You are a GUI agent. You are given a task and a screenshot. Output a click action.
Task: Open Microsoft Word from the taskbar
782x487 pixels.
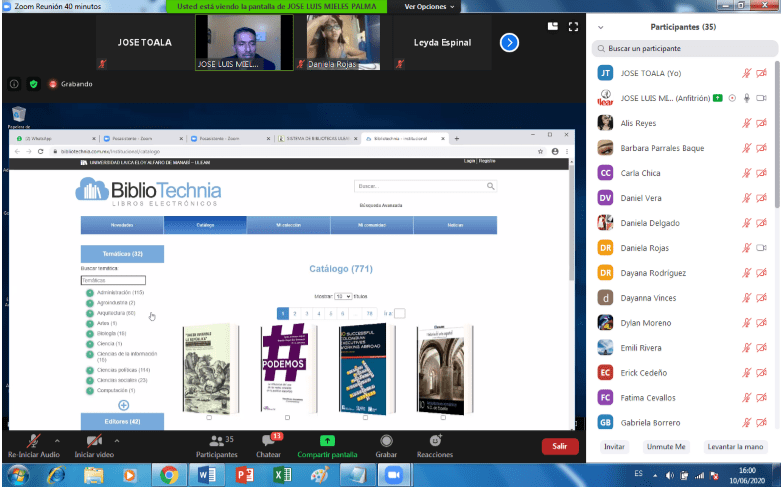206,475
